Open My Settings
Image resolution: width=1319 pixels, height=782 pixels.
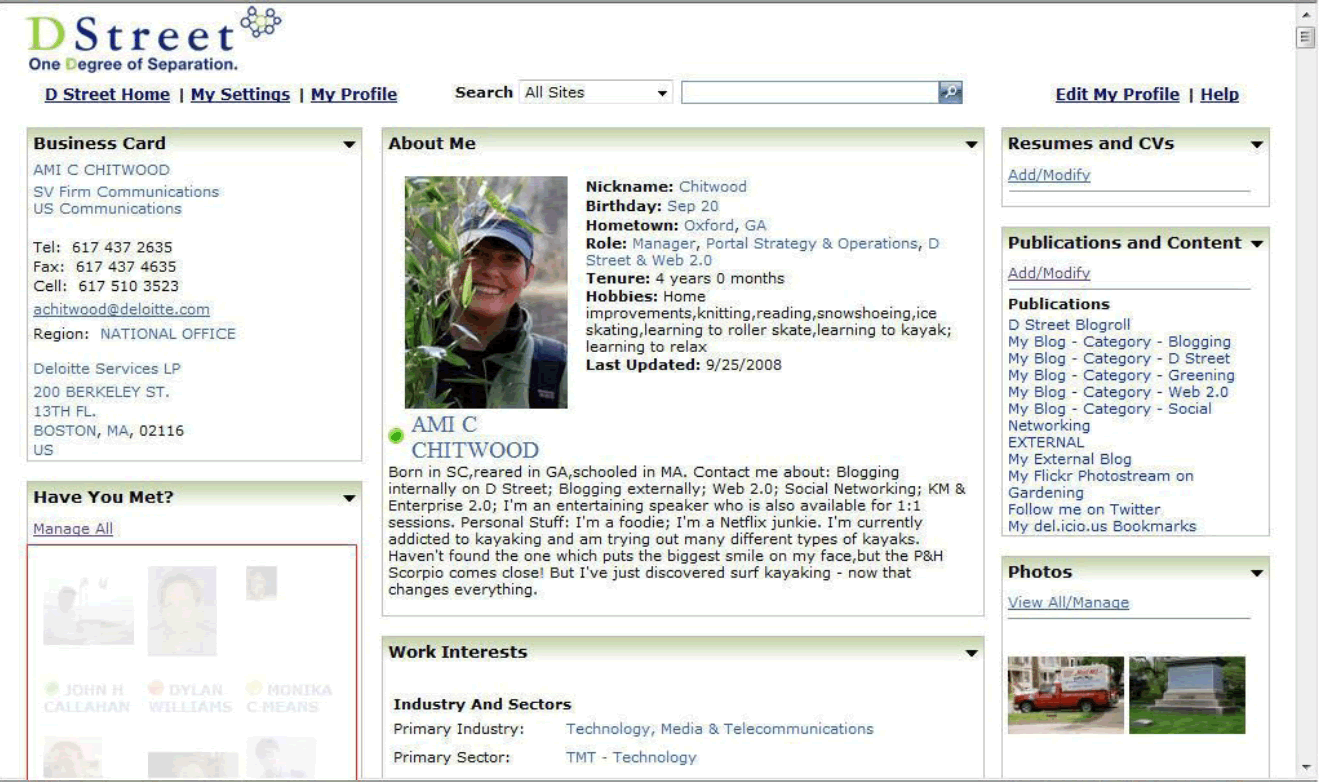coord(240,95)
